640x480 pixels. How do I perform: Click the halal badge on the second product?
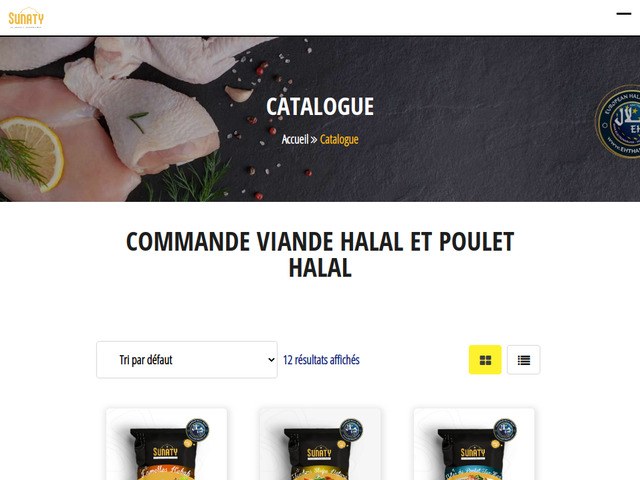click(351, 430)
